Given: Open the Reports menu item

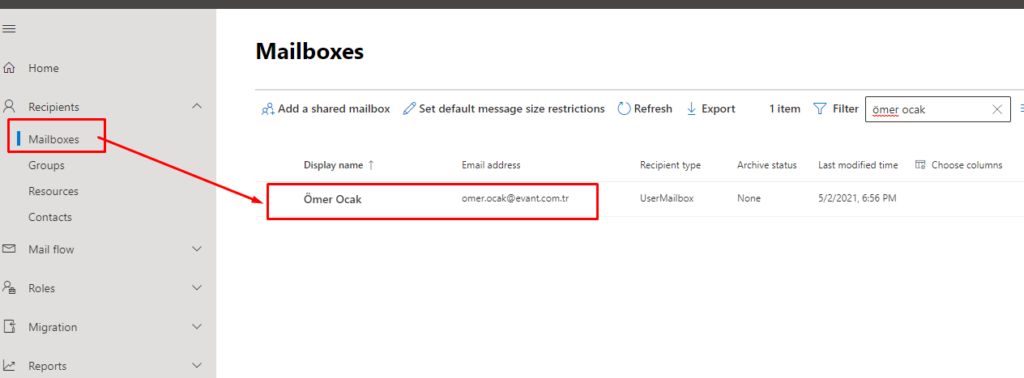Looking at the screenshot, I should click(x=47, y=366).
